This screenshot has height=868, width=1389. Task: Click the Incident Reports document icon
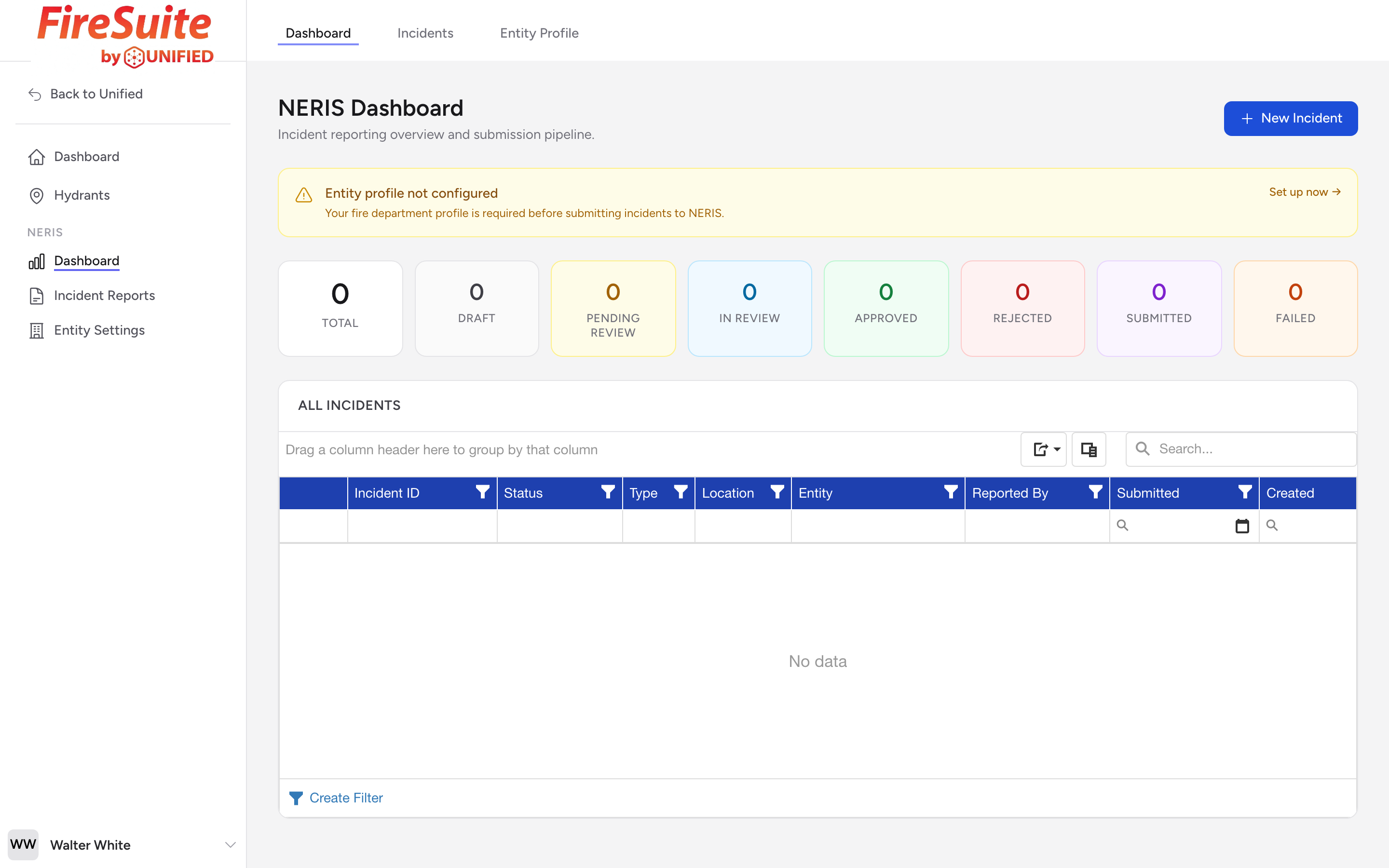coord(37,296)
